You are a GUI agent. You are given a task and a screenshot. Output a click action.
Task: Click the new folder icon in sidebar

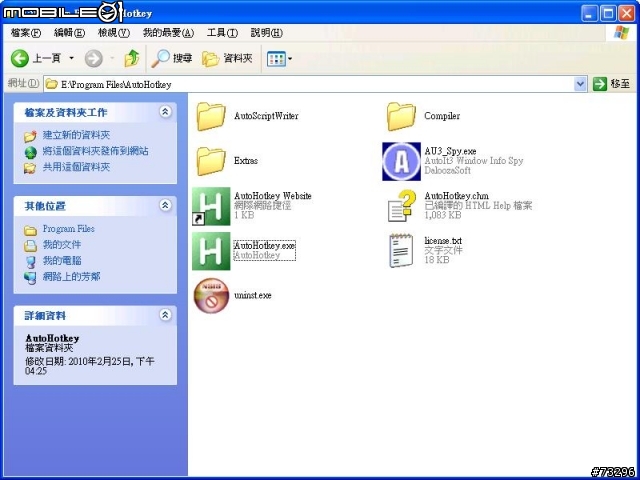click(x=30, y=136)
